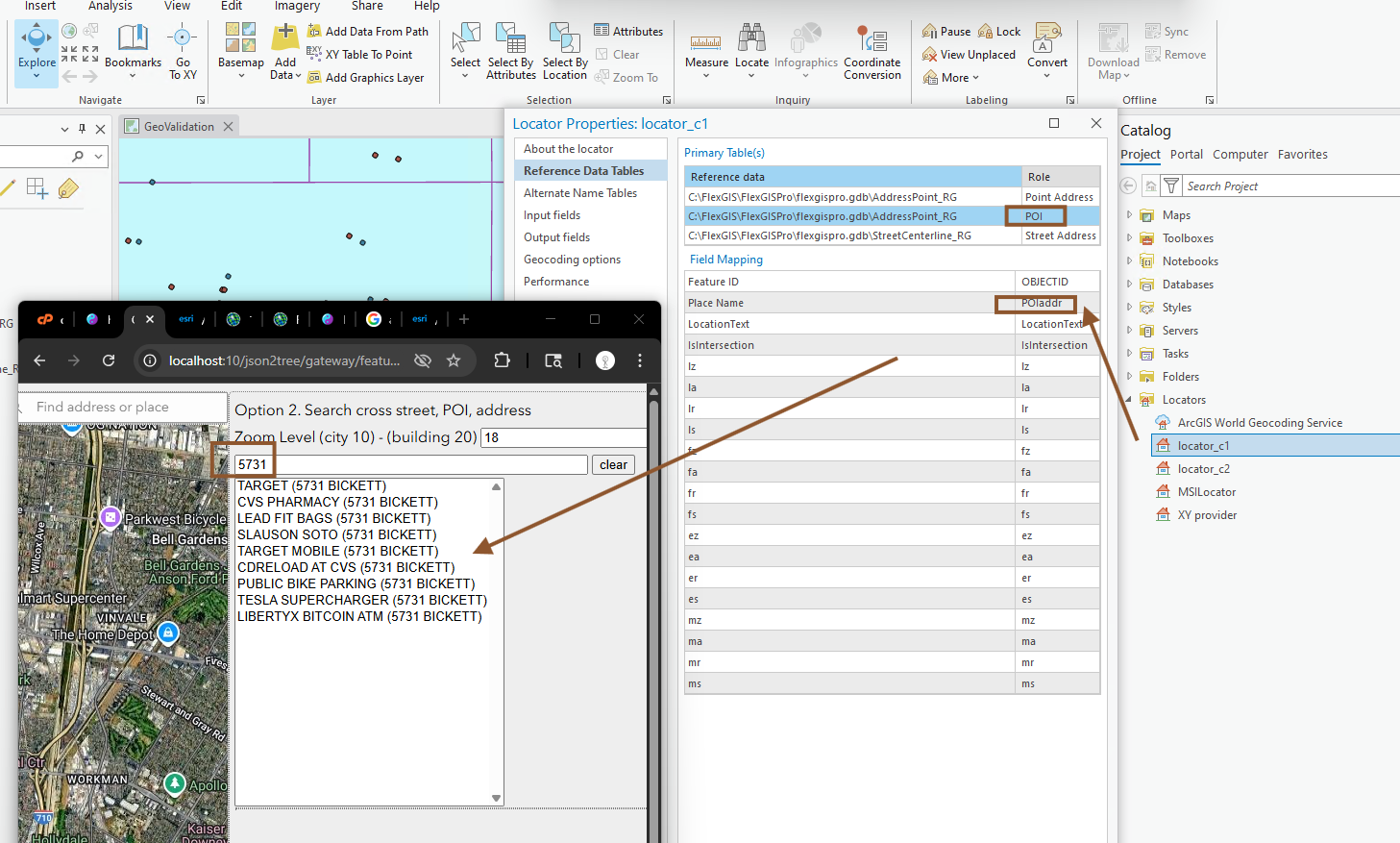This screenshot has width=1400, height=843.
Task: Switch to the Favorites catalog tab
Action: pyautogui.click(x=1302, y=155)
